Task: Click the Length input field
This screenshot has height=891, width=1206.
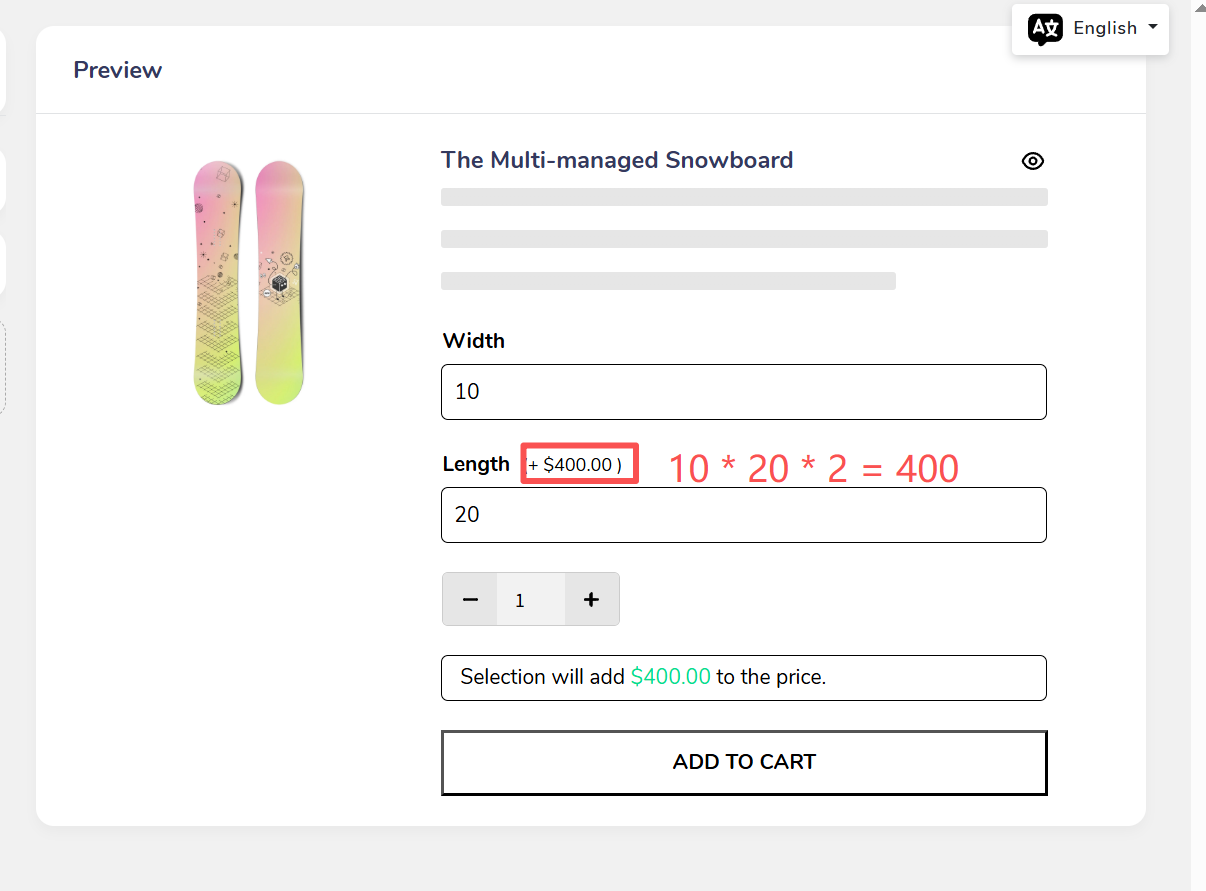Action: point(743,515)
